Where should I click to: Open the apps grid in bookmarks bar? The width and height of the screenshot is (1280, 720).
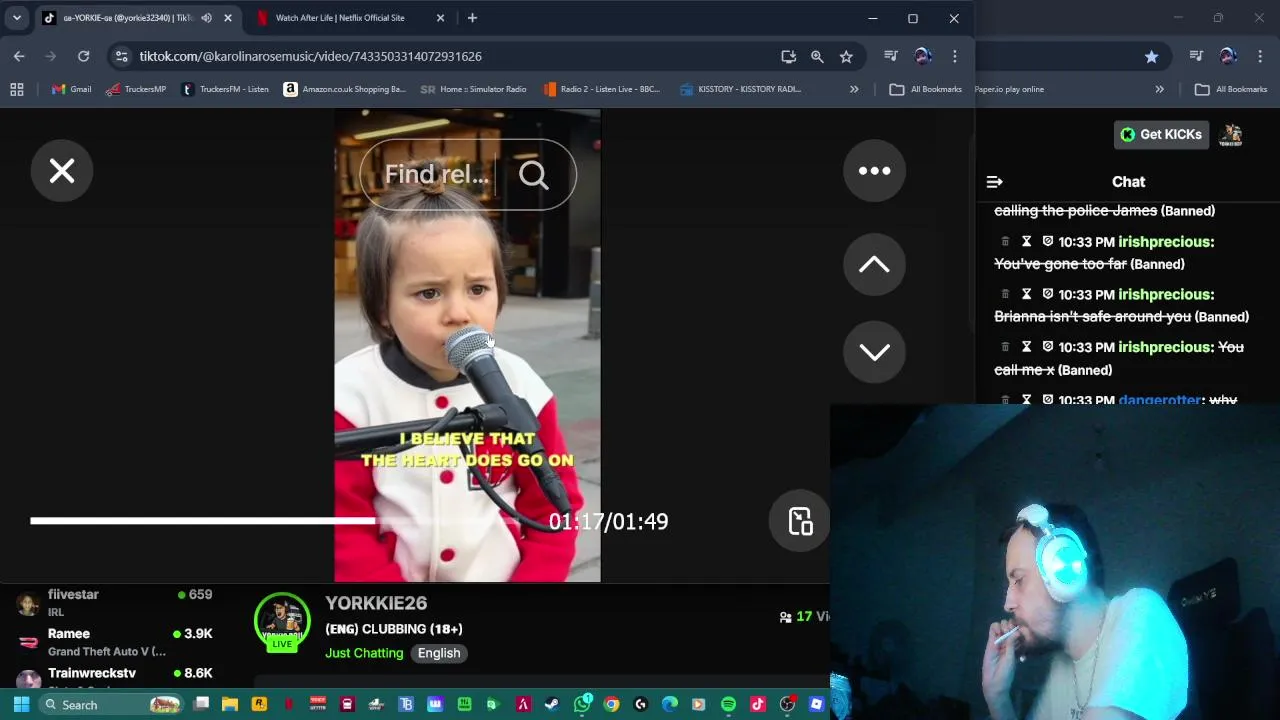pos(17,89)
